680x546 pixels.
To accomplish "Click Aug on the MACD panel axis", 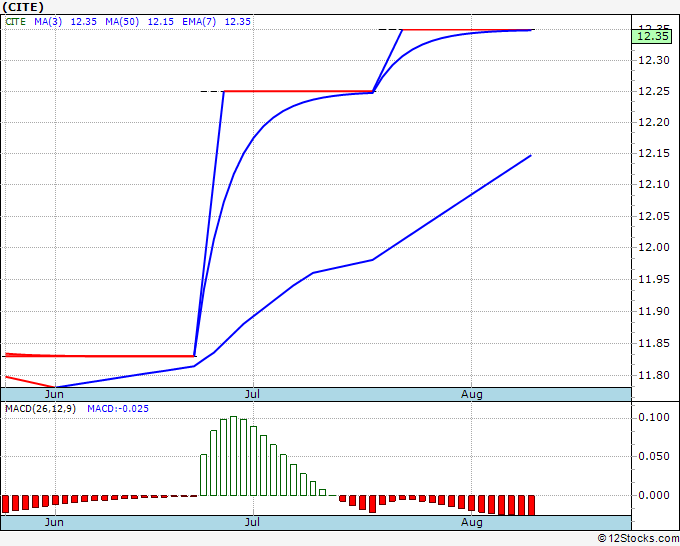I will pyautogui.click(x=472, y=522).
